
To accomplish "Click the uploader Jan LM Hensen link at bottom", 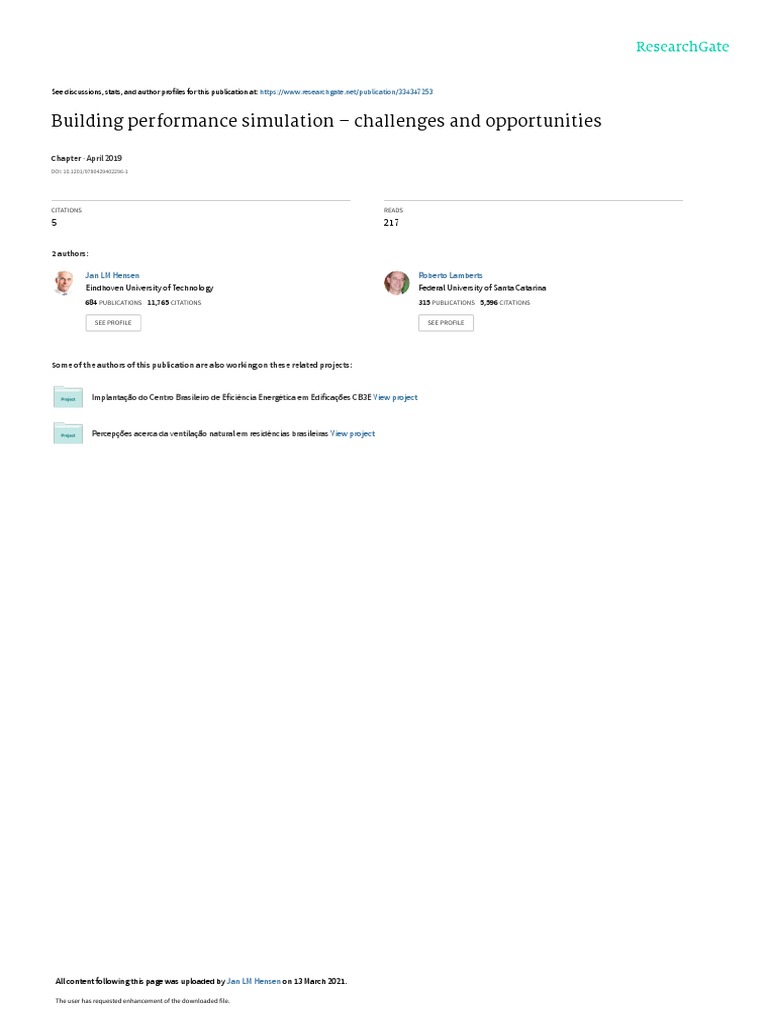I will [x=253, y=981].
